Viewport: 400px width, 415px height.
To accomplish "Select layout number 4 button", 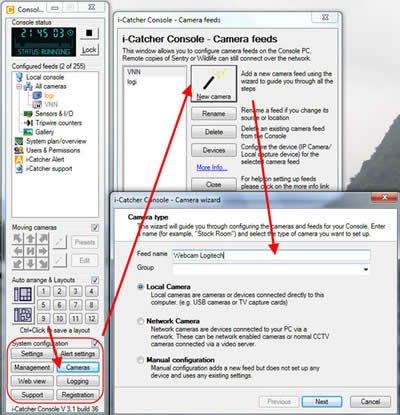I will [91, 291].
